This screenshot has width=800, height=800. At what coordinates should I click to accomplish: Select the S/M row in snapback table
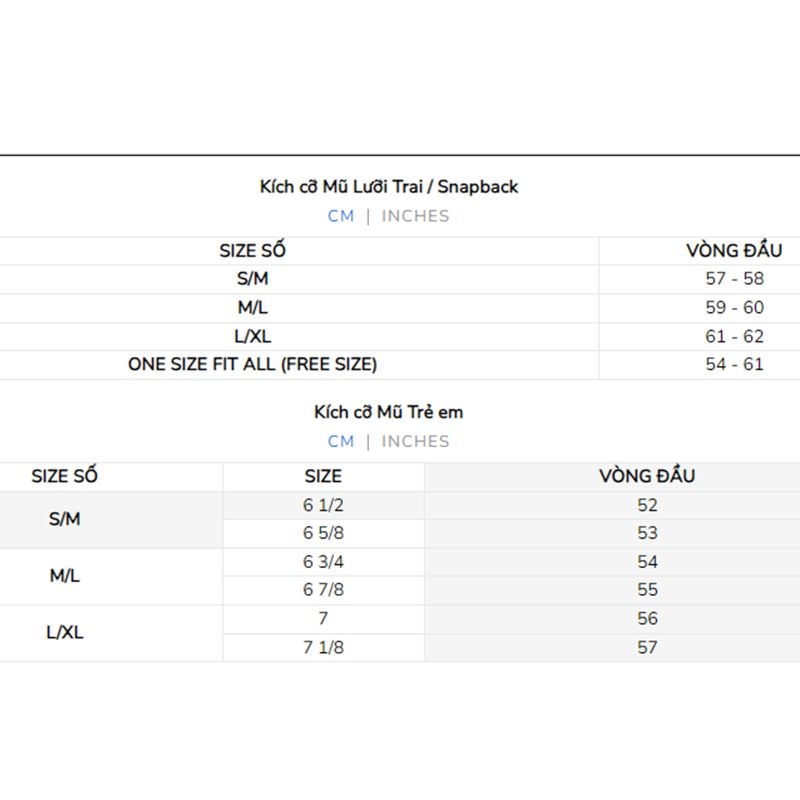click(x=400, y=279)
